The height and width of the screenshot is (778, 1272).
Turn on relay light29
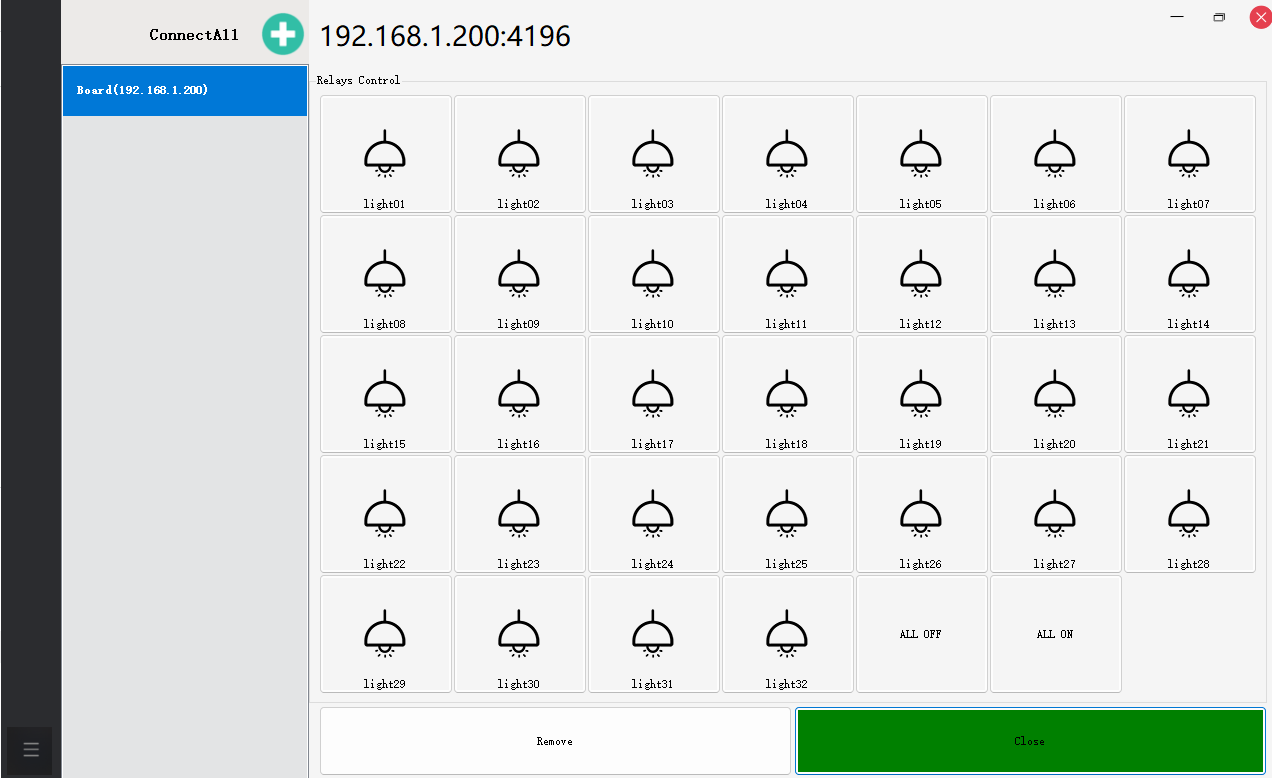pos(385,634)
